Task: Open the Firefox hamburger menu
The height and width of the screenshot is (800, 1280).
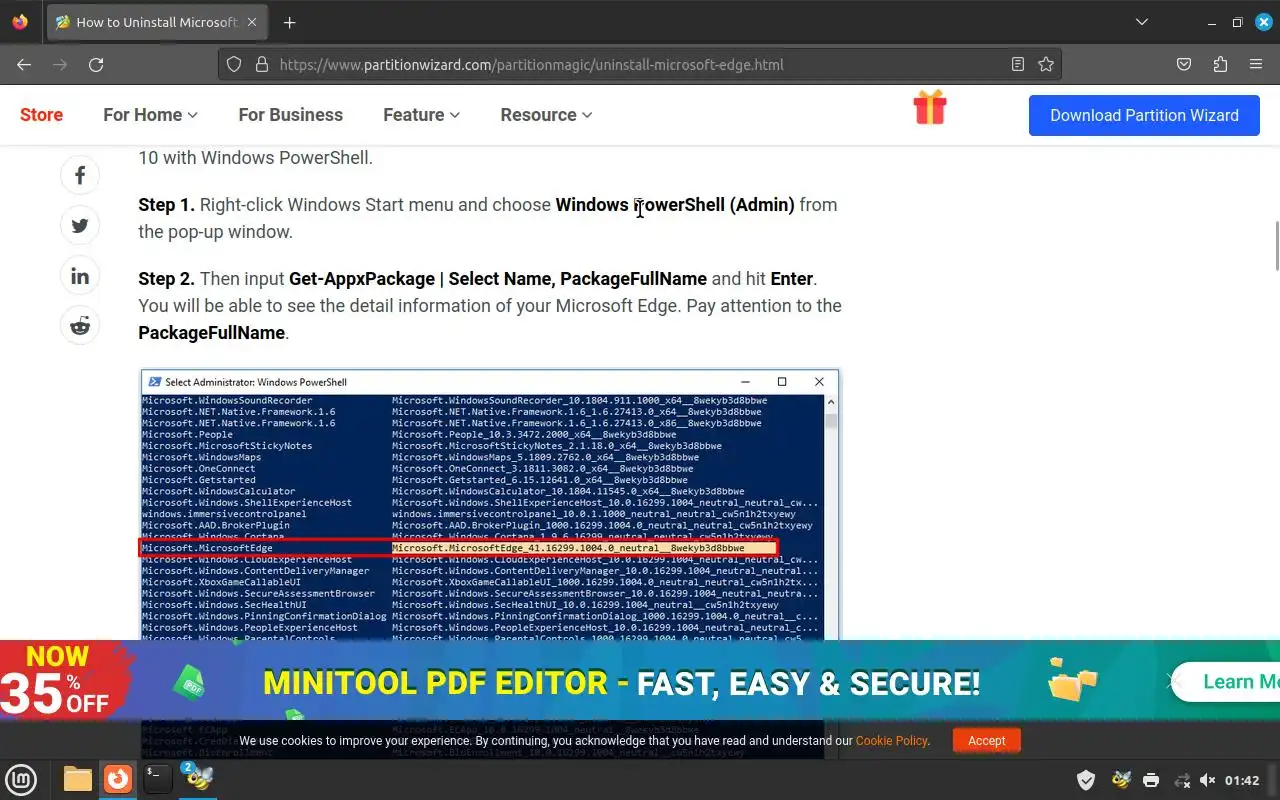Action: 1256,64
